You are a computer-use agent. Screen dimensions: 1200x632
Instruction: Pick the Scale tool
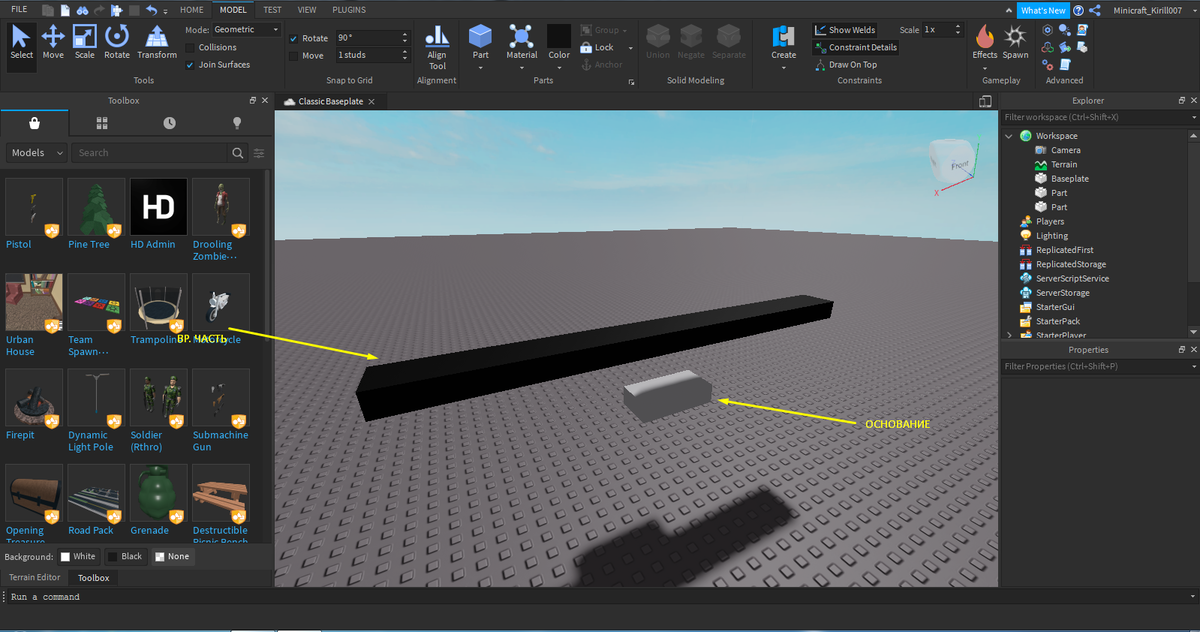pyautogui.click(x=85, y=42)
